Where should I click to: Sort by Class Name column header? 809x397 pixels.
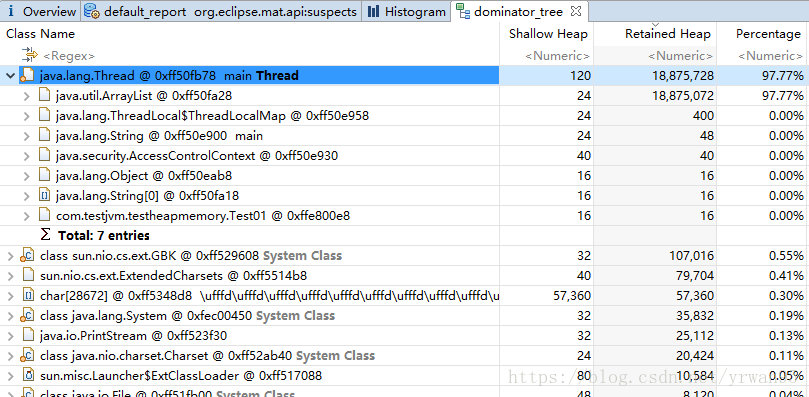pyautogui.click(x=40, y=34)
